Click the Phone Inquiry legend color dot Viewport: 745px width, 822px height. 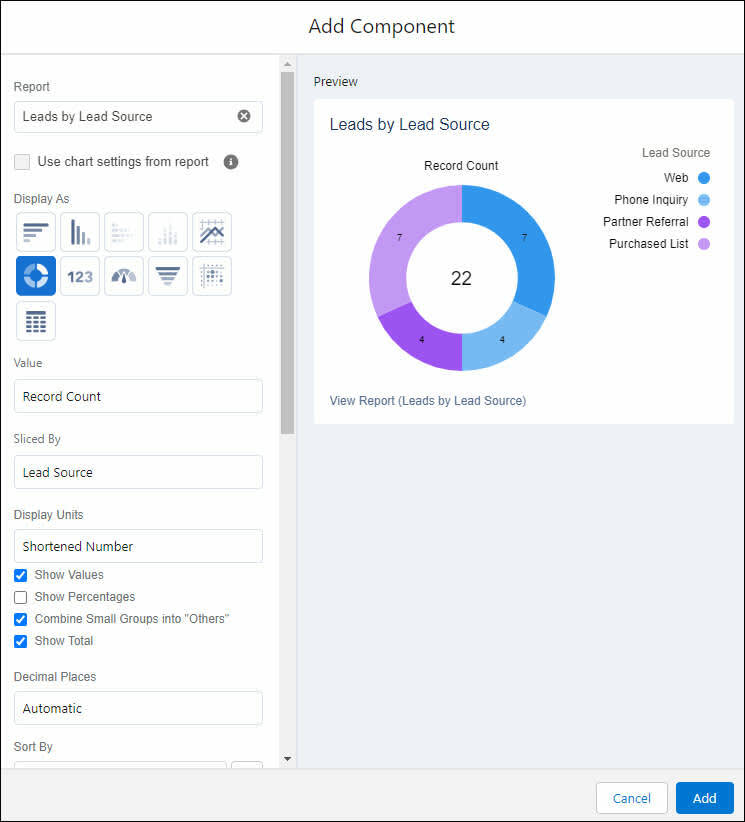point(704,200)
